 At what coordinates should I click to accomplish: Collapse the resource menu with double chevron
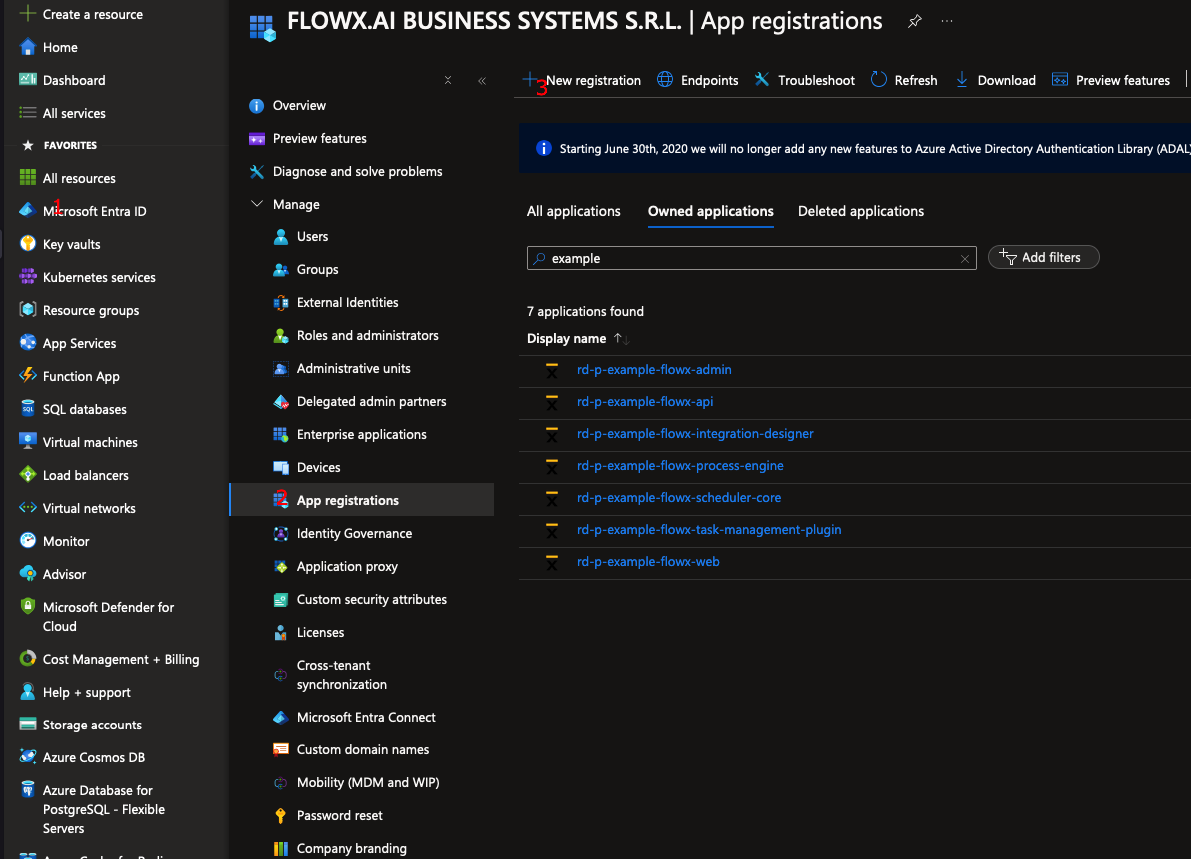(x=482, y=81)
